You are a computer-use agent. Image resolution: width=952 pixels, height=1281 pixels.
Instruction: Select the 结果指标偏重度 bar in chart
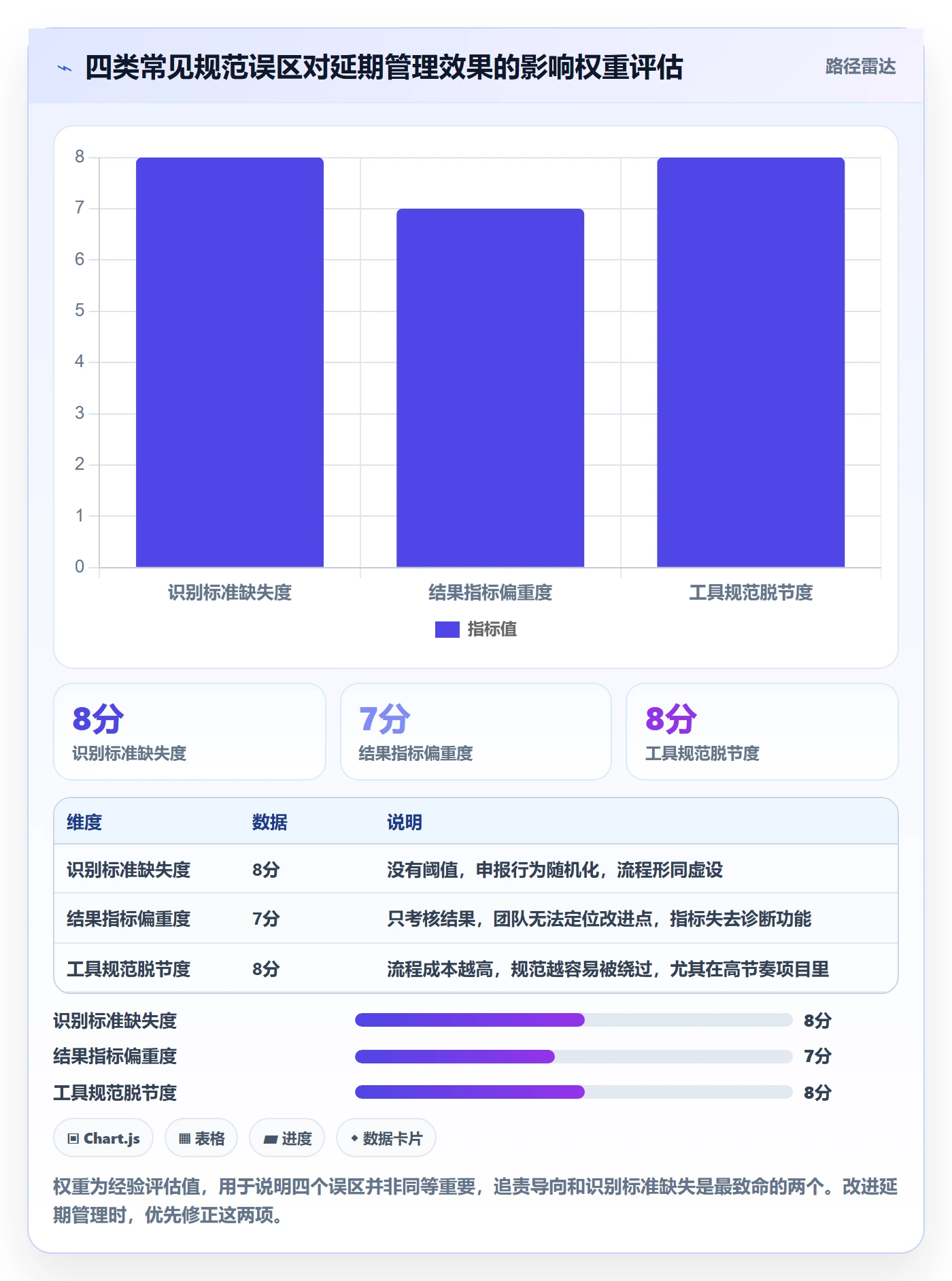point(490,388)
